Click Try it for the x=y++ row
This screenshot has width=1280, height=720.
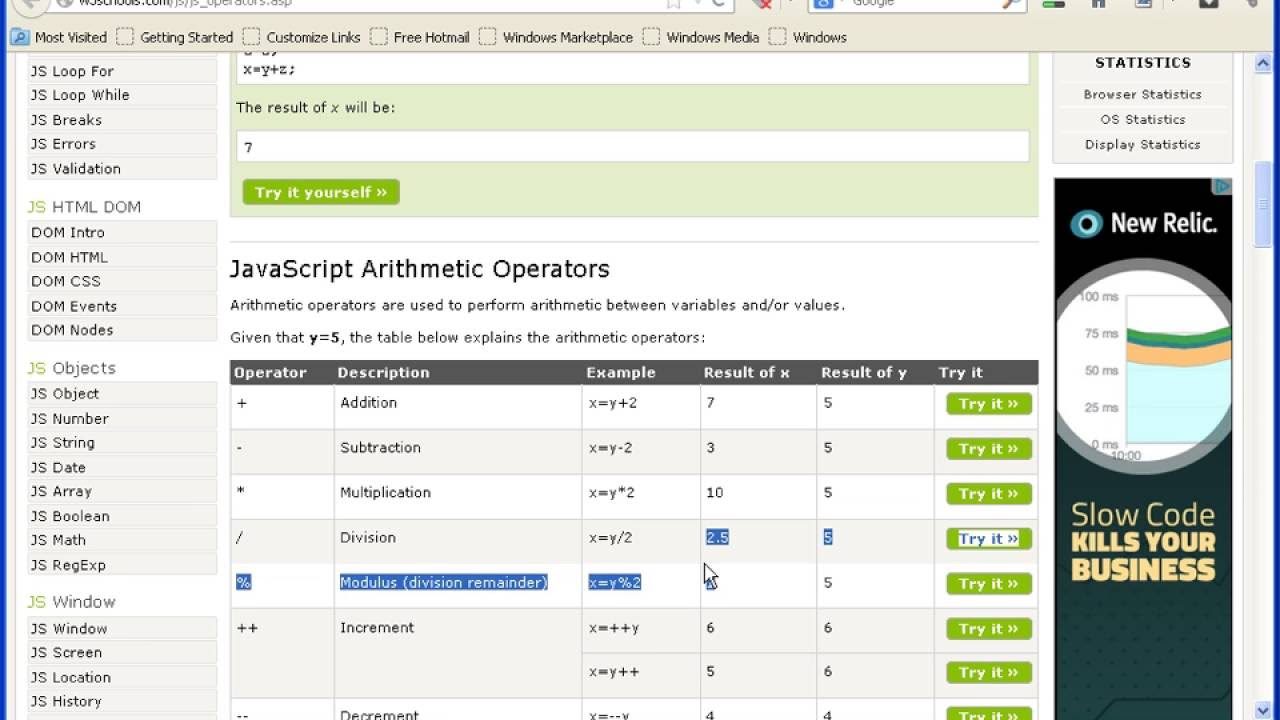point(989,673)
